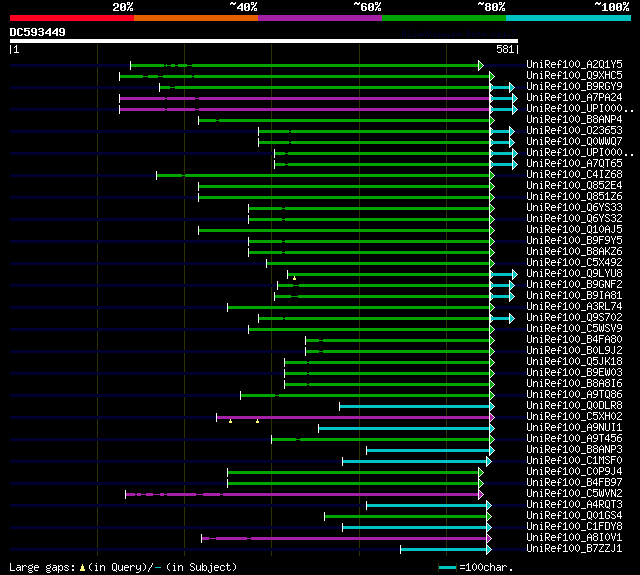Select the UniRef100_B0L9J2 label
Viewport: 640px width, 575px height.
coord(574,351)
